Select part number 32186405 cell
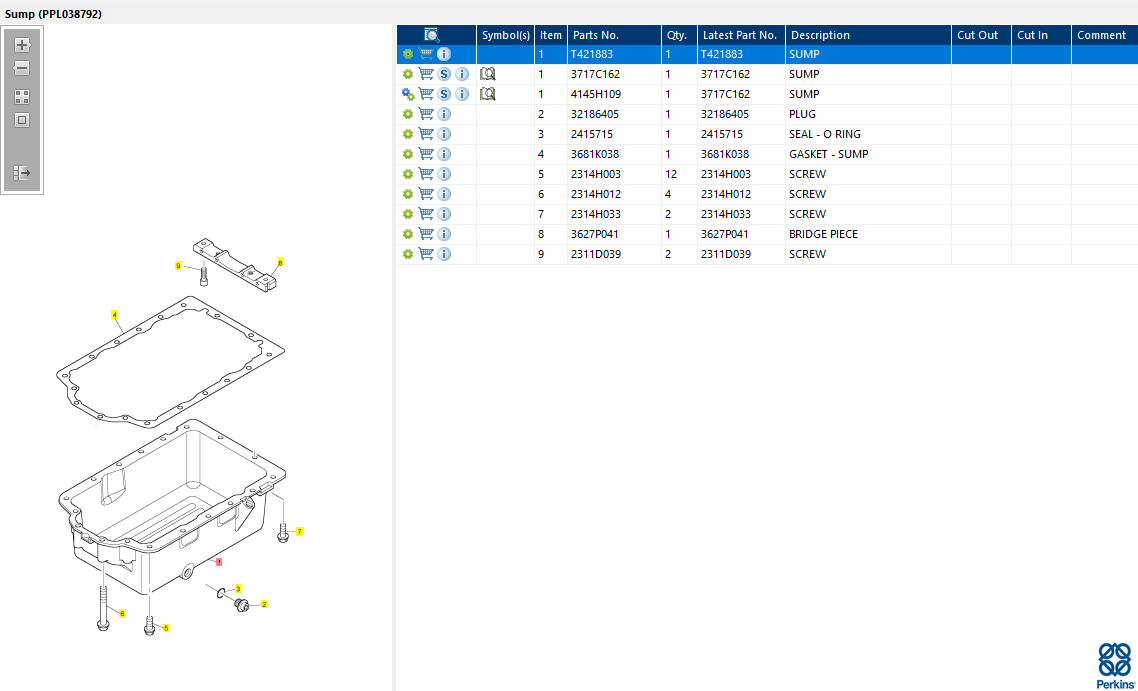 [x=595, y=114]
